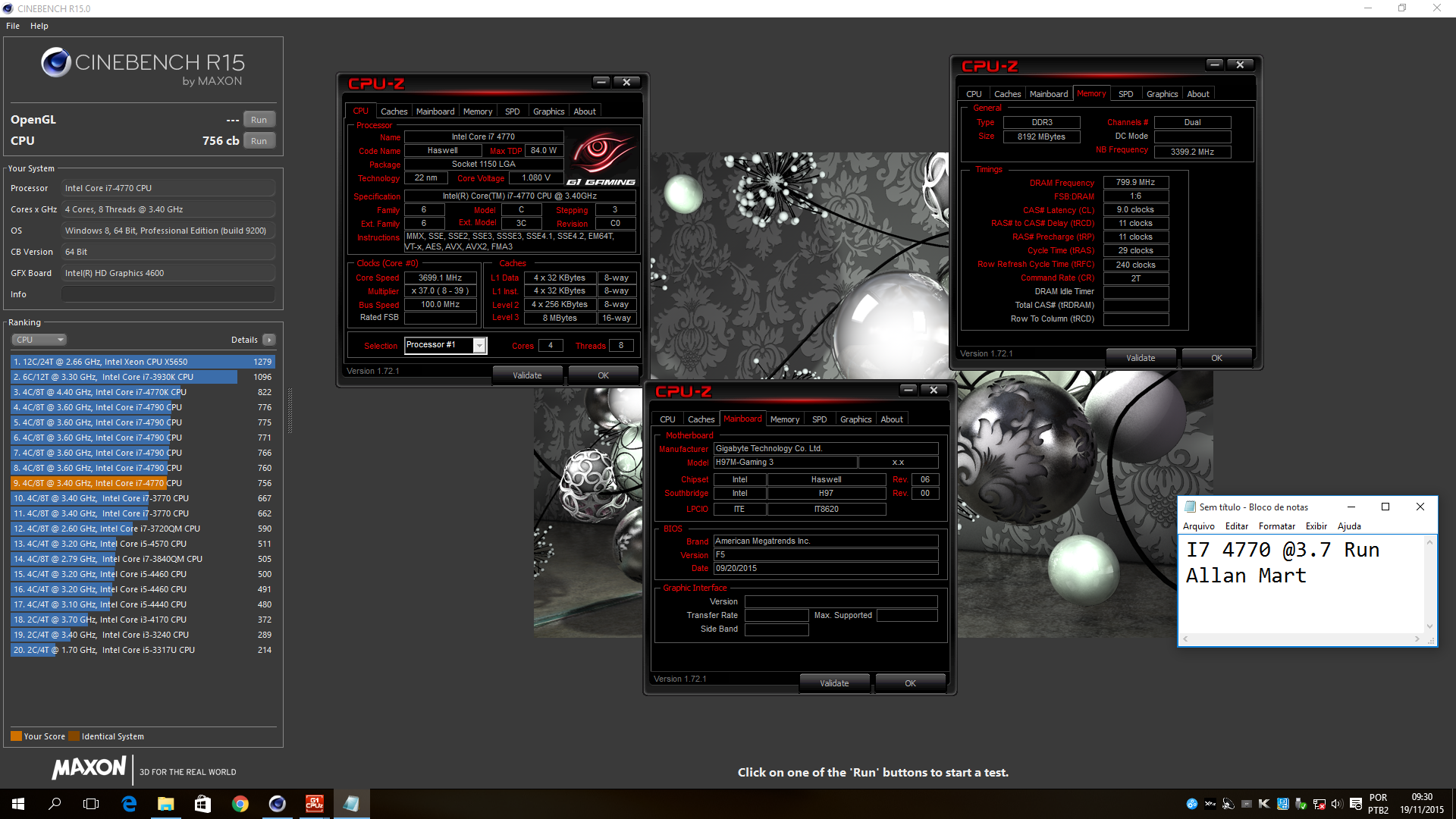Image resolution: width=1456 pixels, height=819 pixels.
Task: Run the OpenGL benchmark
Action: pyautogui.click(x=259, y=120)
